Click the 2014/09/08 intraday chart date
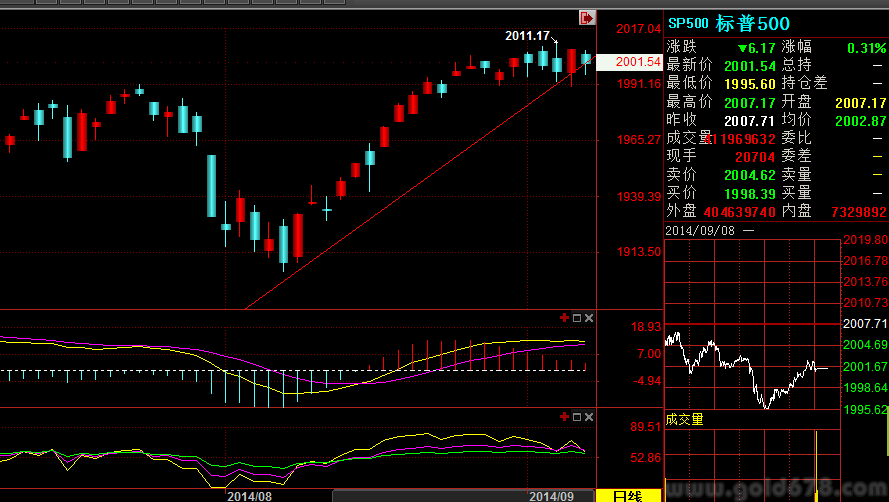Screen dimensions: 889x502 click(x=702, y=229)
